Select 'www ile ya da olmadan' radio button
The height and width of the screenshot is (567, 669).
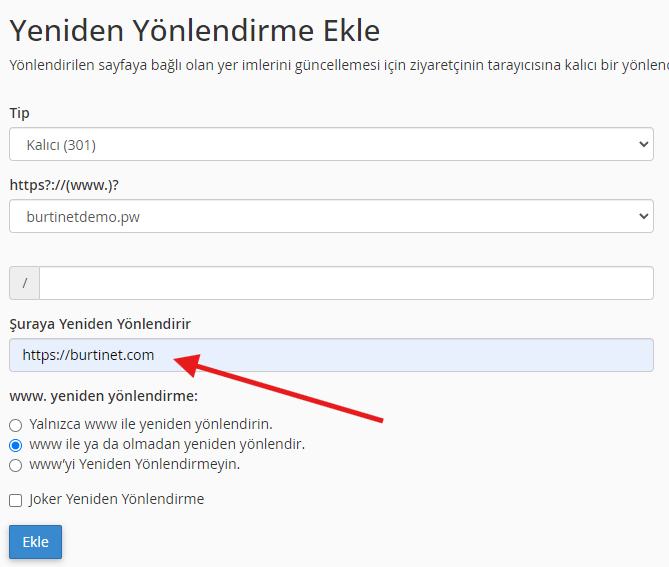[x=15, y=445]
